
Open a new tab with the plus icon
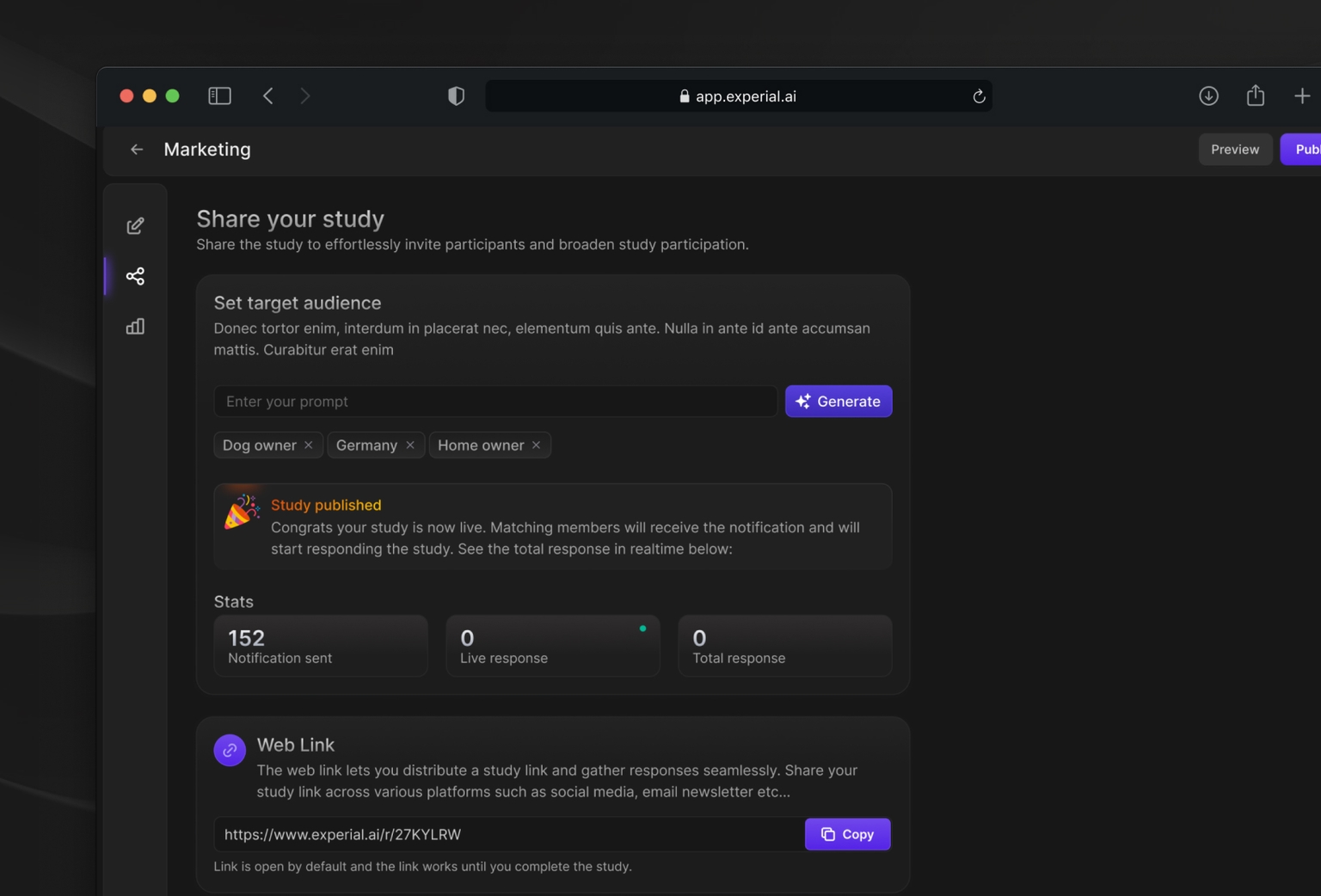click(1301, 95)
